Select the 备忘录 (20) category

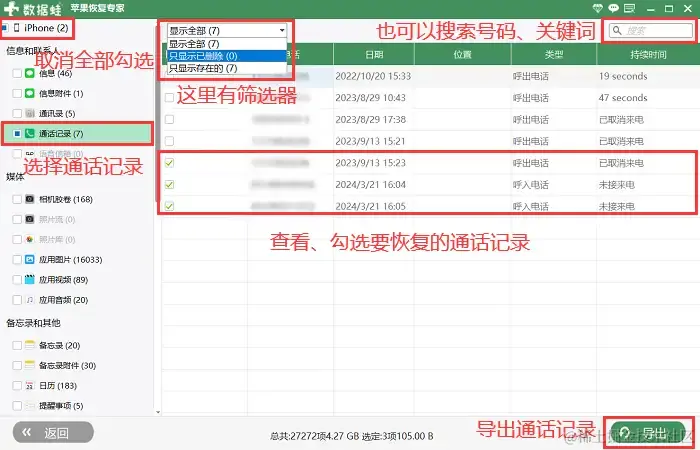pos(59,345)
